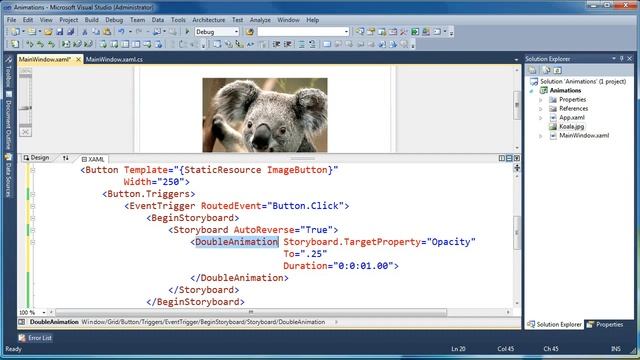This screenshot has width=640, height=360.
Task: Open the Debug menu
Action: click(114, 20)
